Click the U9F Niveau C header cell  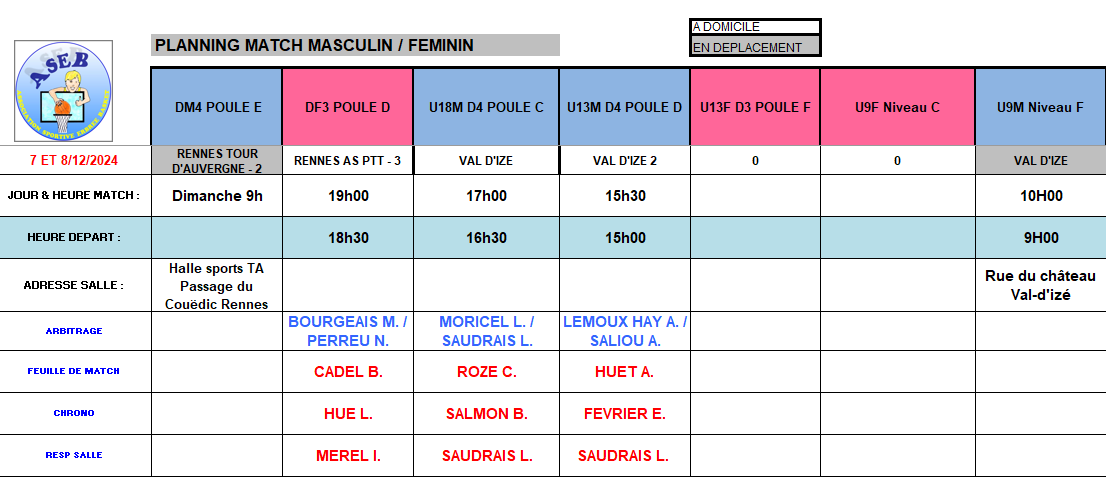(897, 107)
